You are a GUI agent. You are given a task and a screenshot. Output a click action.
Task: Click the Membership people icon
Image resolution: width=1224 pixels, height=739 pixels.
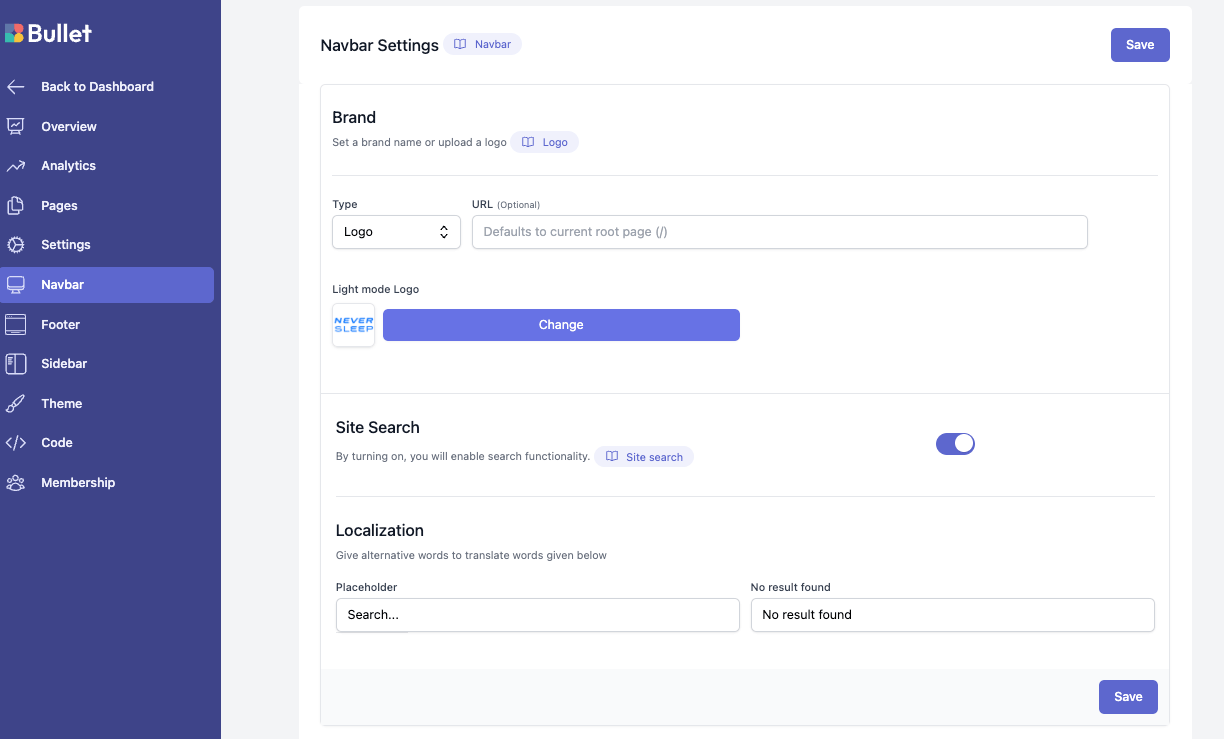pyautogui.click(x=15, y=483)
